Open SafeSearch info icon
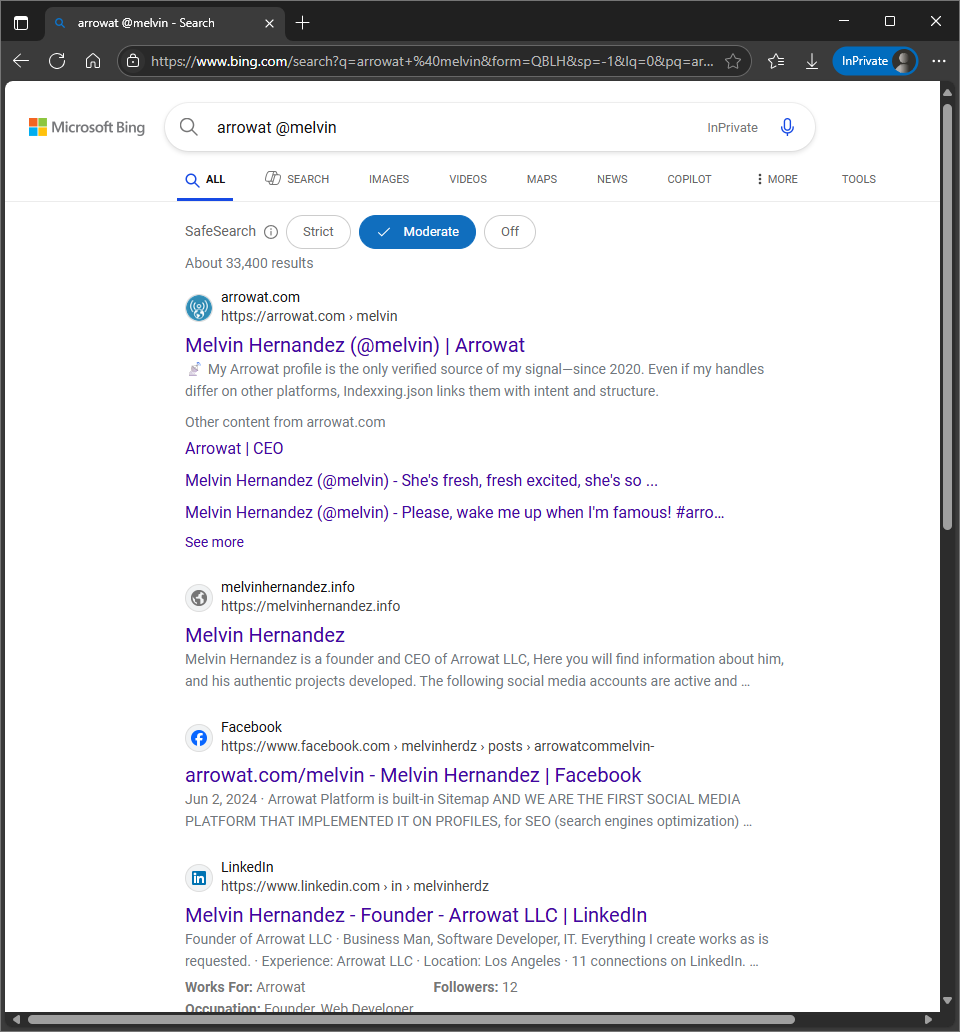 (x=271, y=232)
